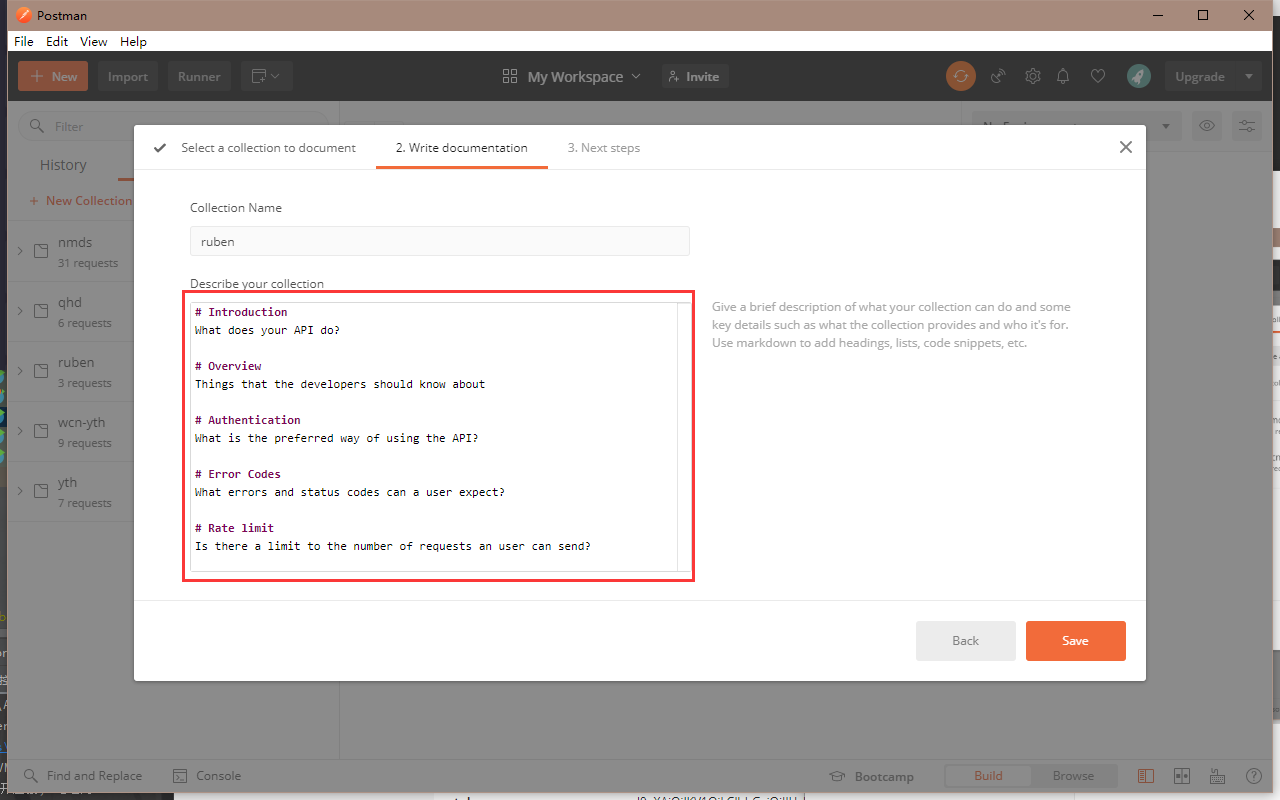Click the Bootcamp label in status bar
Image resolution: width=1280 pixels, height=800 pixels.
(x=884, y=776)
